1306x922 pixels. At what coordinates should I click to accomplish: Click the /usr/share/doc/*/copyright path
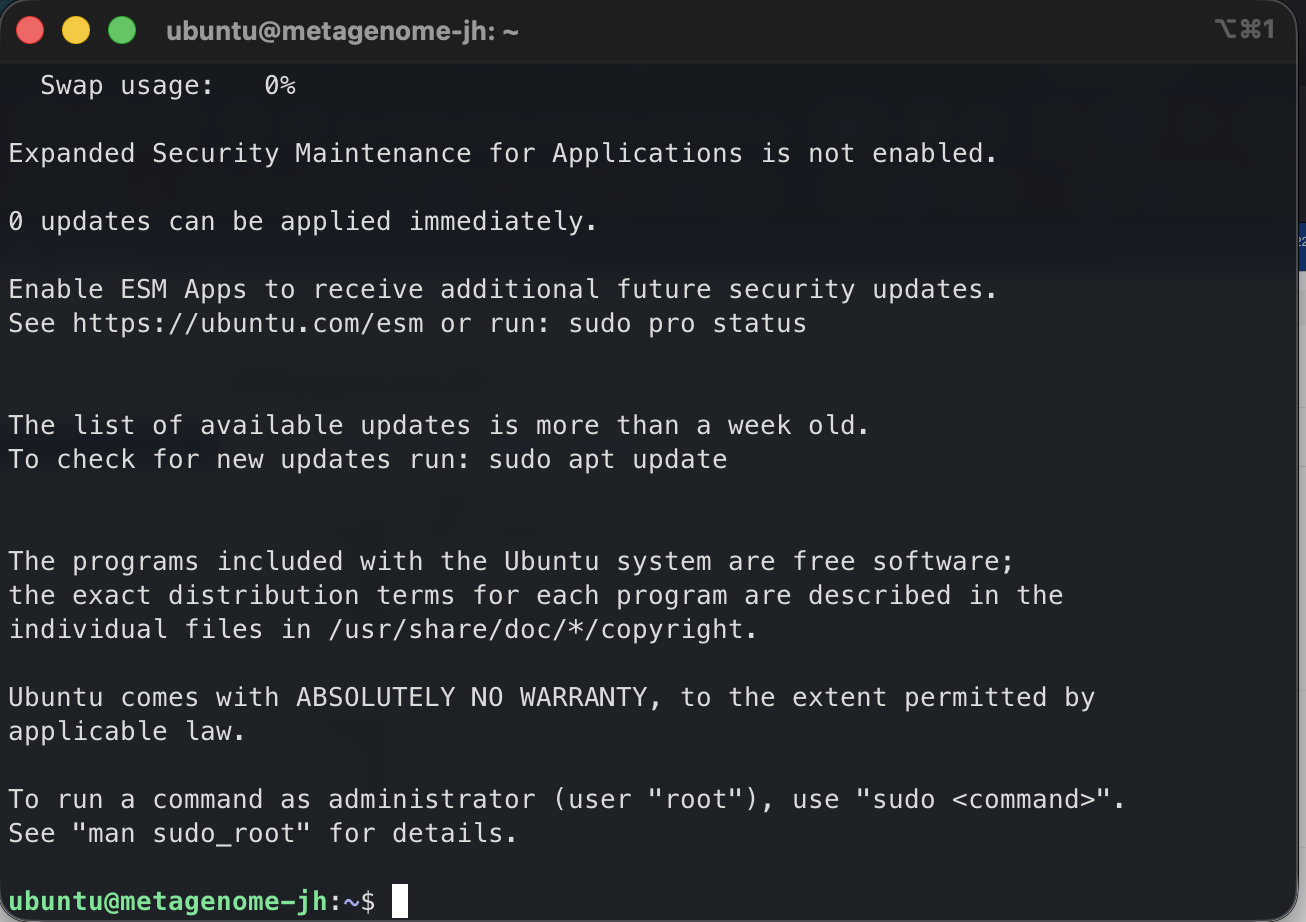click(543, 630)
